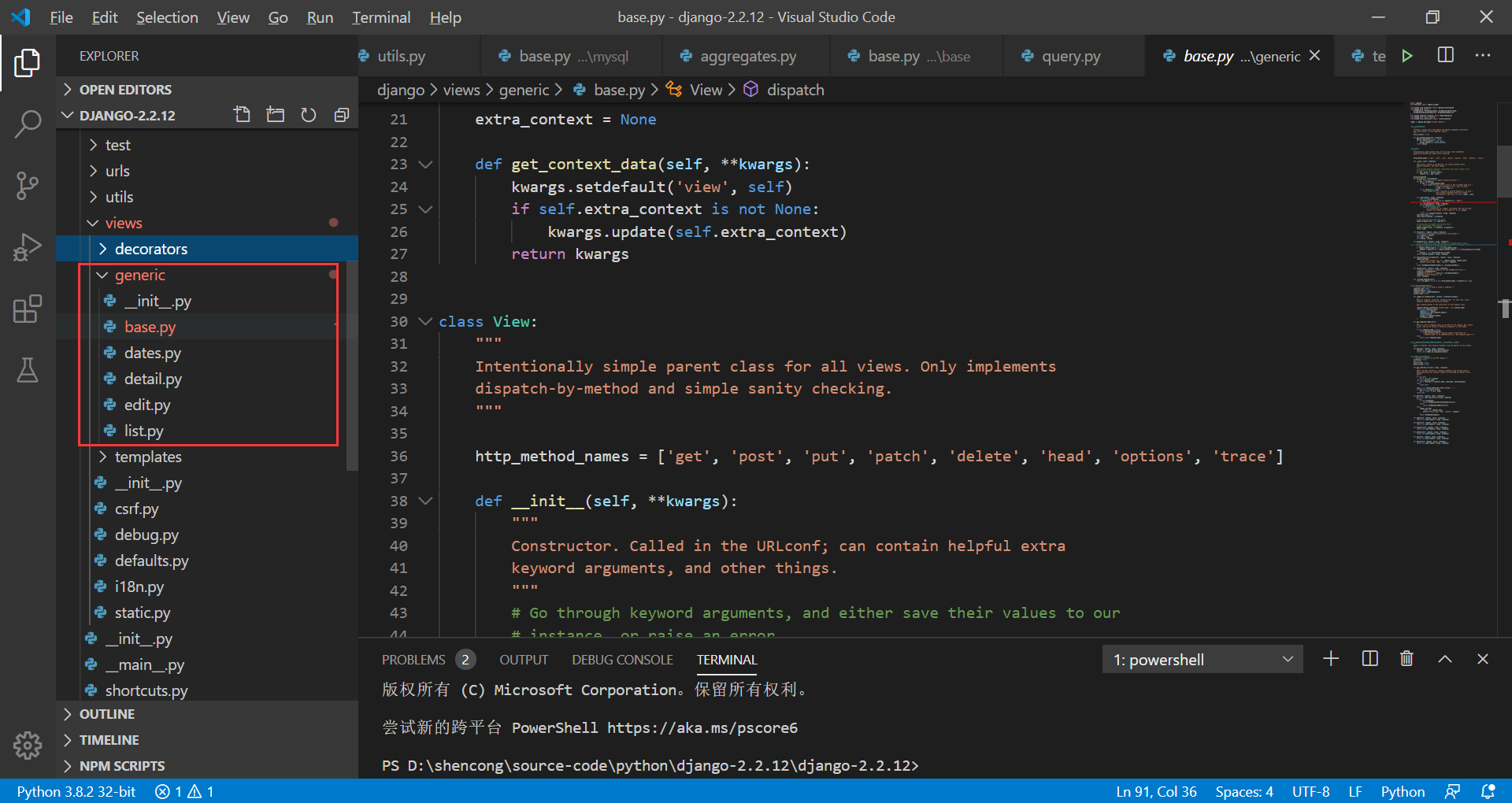Viewport: 1512px width, 803px height.
Task: Open csrf.py from the views folder
Action: 207,509
